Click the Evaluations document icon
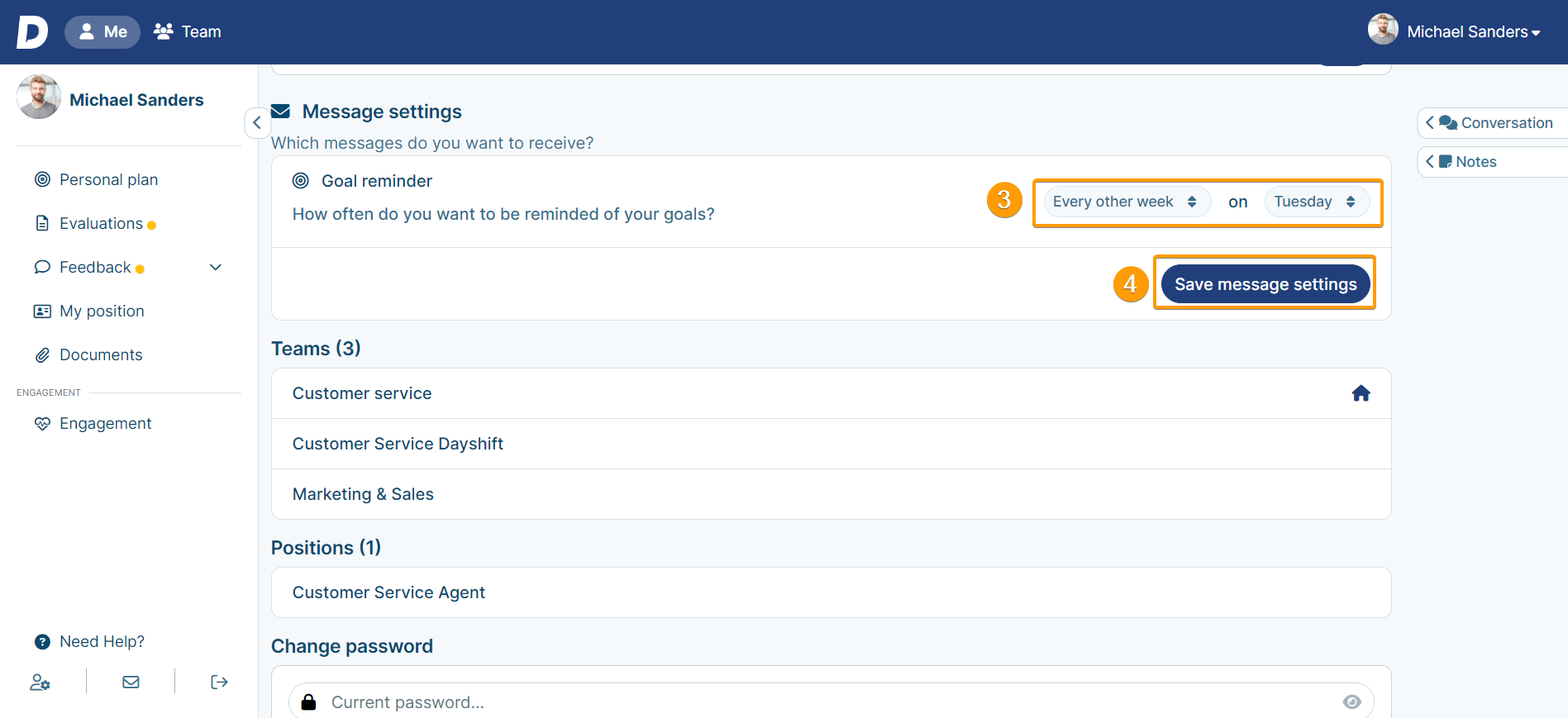Screen dimensions: 1568x718 click(42, 223)
